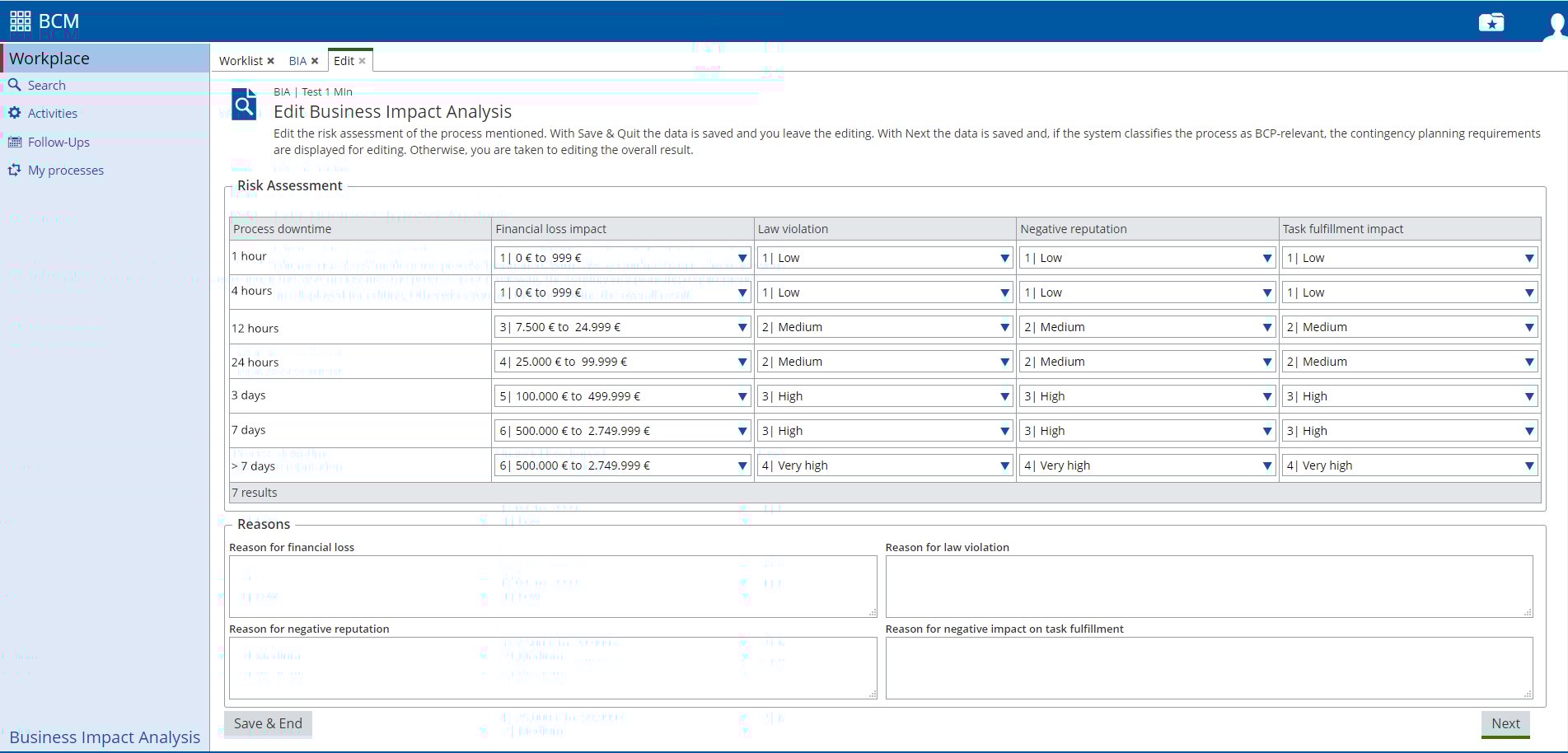1568x753 pixels.
Task: Close the Edit tab
Action: (362, 61)
